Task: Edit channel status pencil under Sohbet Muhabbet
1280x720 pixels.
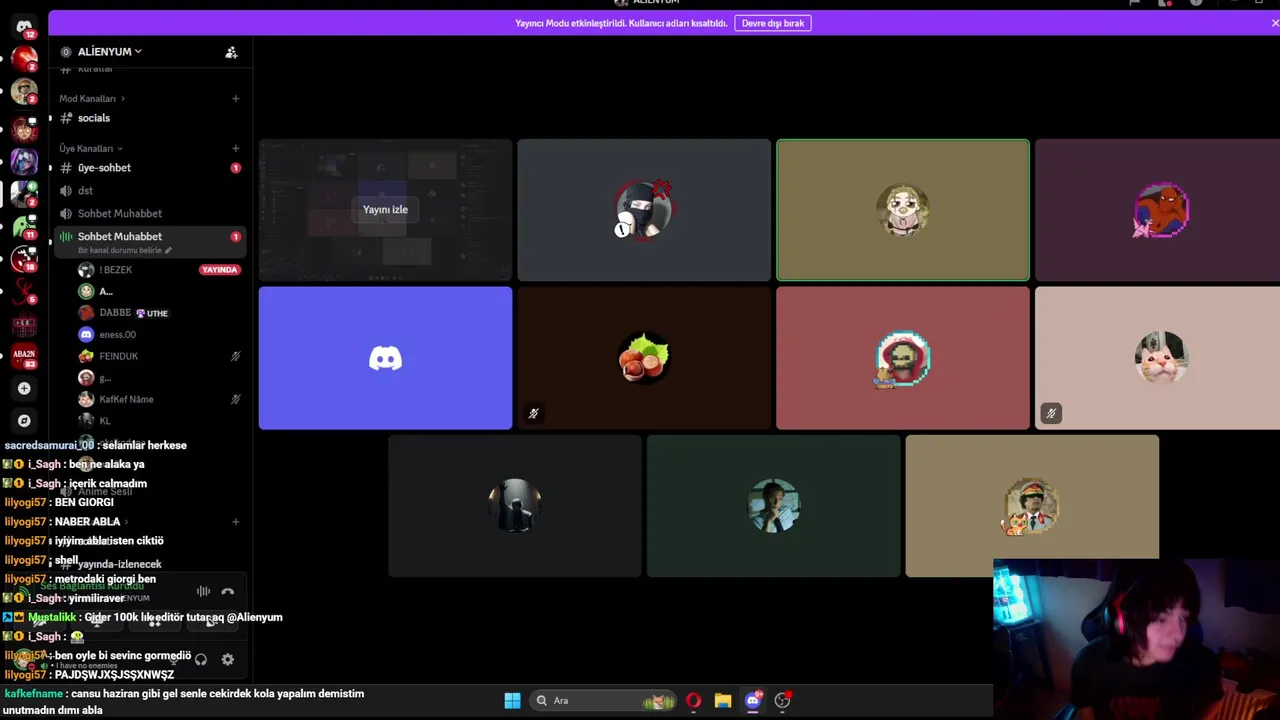Action: tap(168, 250)
